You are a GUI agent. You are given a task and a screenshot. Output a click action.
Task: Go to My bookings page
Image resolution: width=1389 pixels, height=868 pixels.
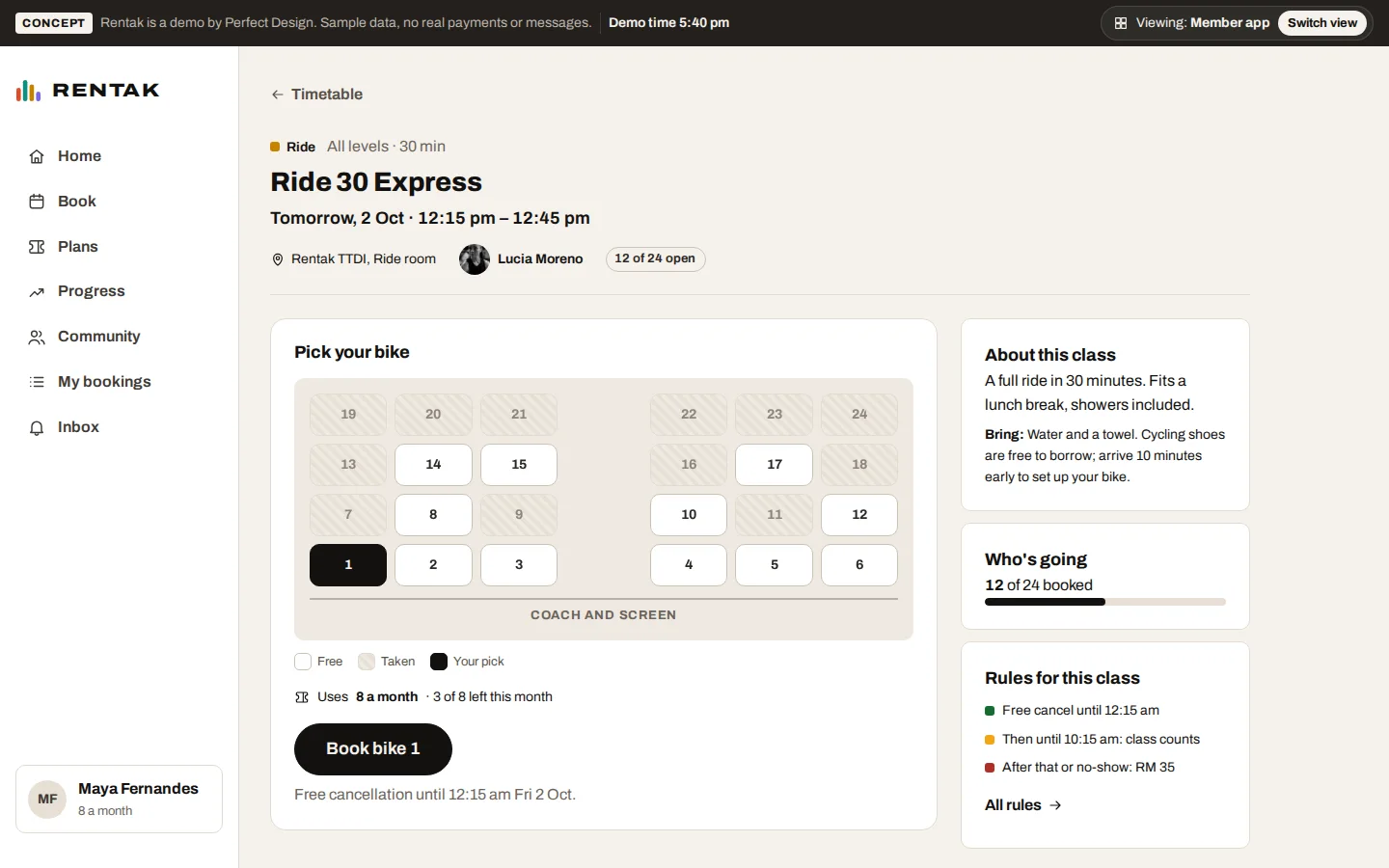coord(120,382)
